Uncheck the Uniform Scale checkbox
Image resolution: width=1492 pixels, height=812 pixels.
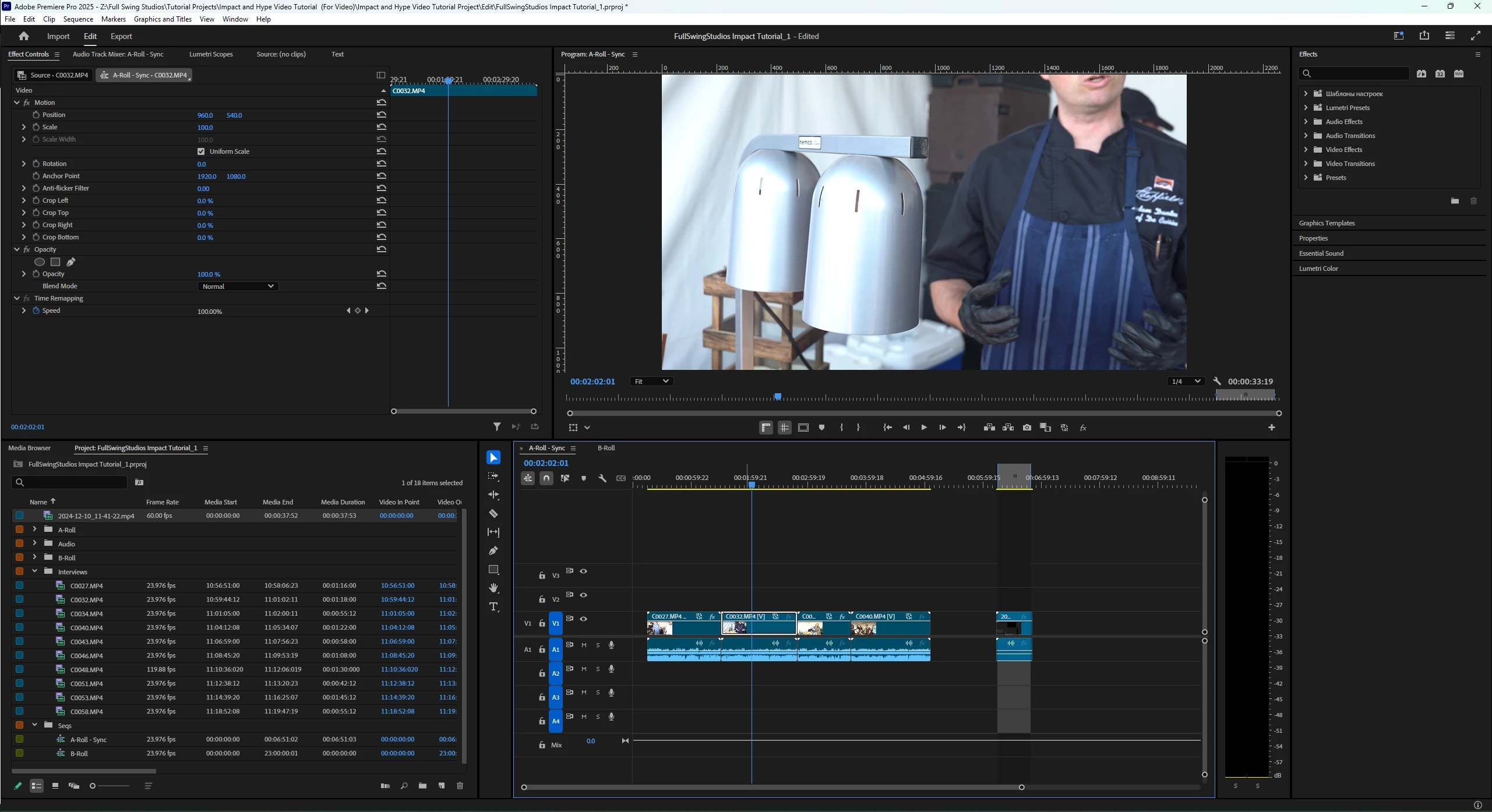pyautogui.click(x=201, y=151)
